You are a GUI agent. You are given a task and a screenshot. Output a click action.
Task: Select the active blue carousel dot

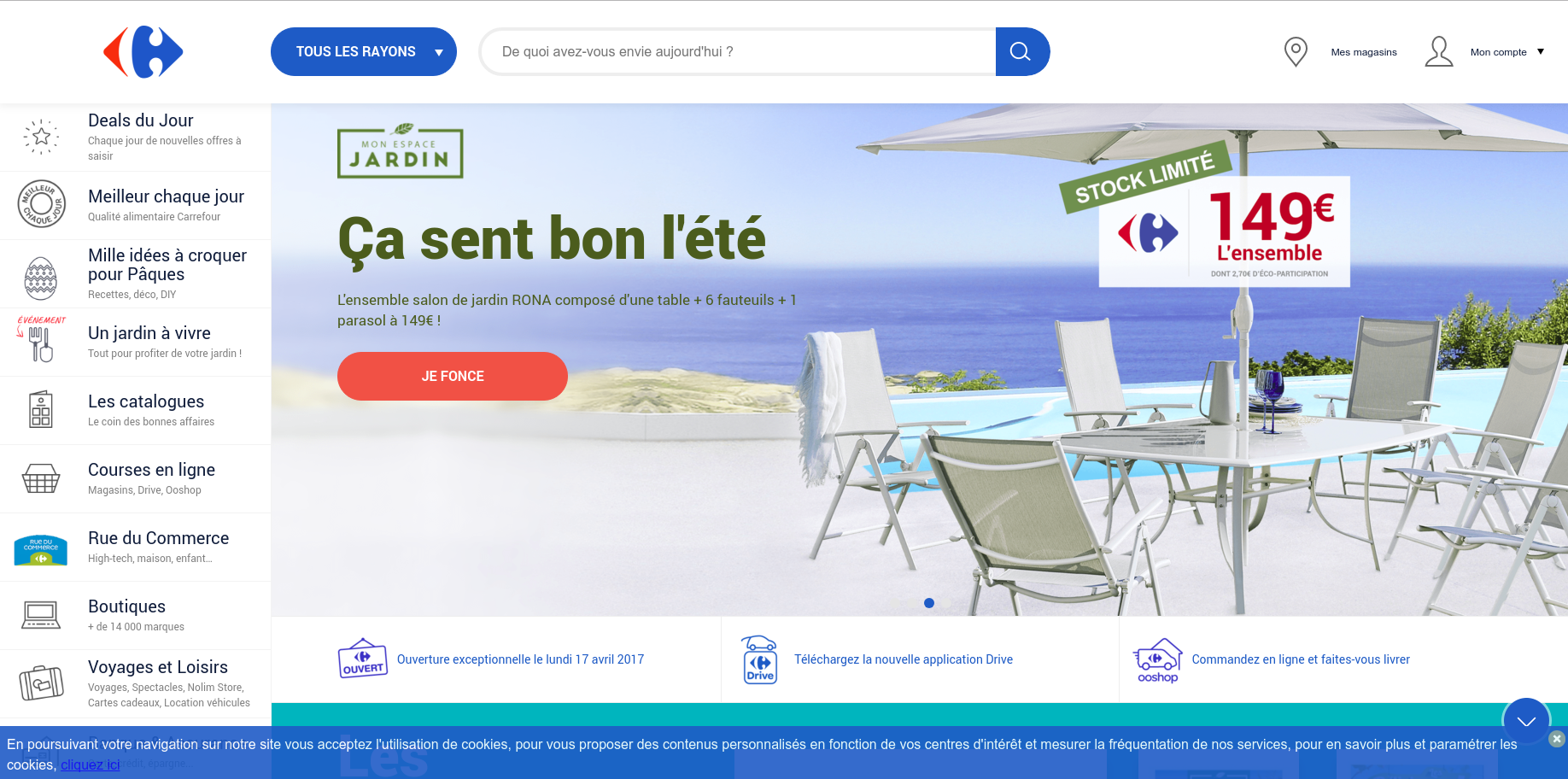[x=929, y=603]
